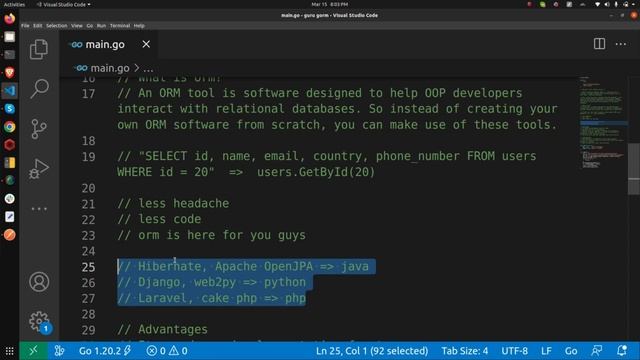Screen dimensions: 640x360
Task: Click the selected Hibernate, Apache OpenJPA line
Action: (243, 267)
